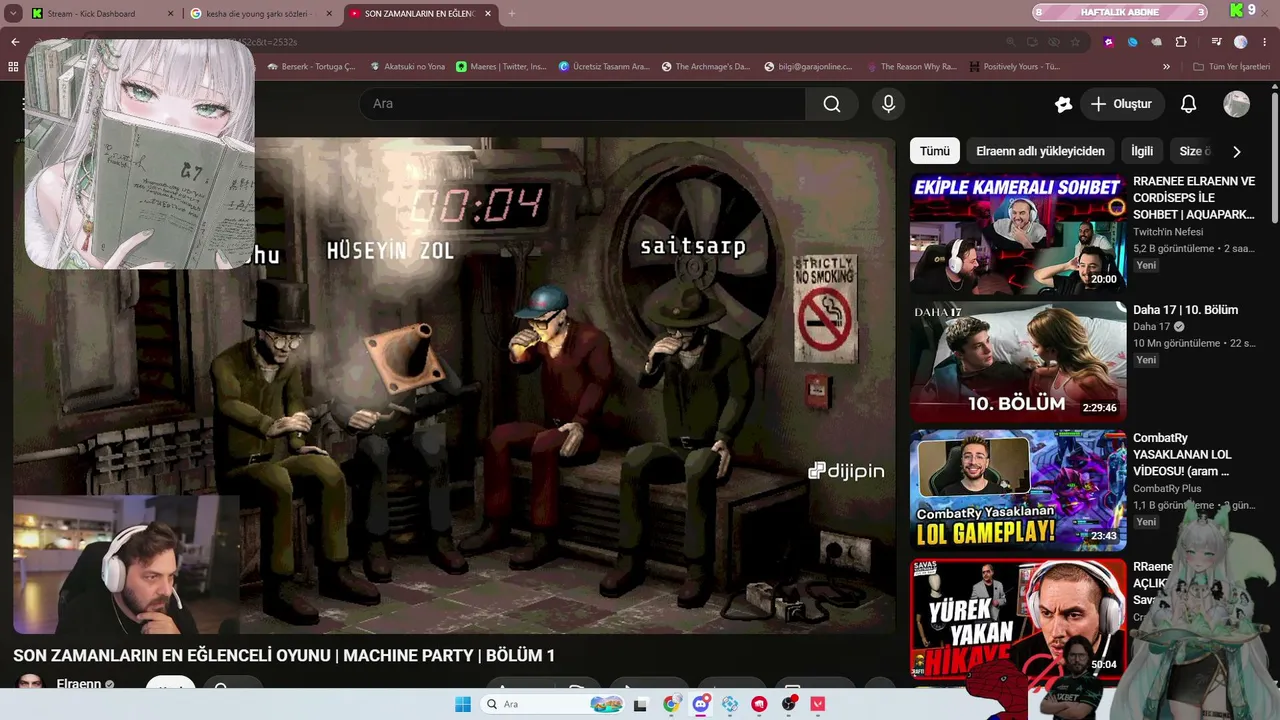The width and height of the screenshot is (1280, 720).
Task: Expand the bookmarks overflow chevron
Action: 1166,67
